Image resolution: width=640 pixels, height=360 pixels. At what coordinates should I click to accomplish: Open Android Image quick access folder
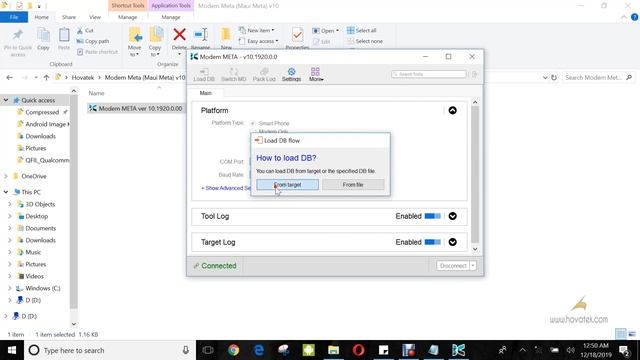point(43,124)
